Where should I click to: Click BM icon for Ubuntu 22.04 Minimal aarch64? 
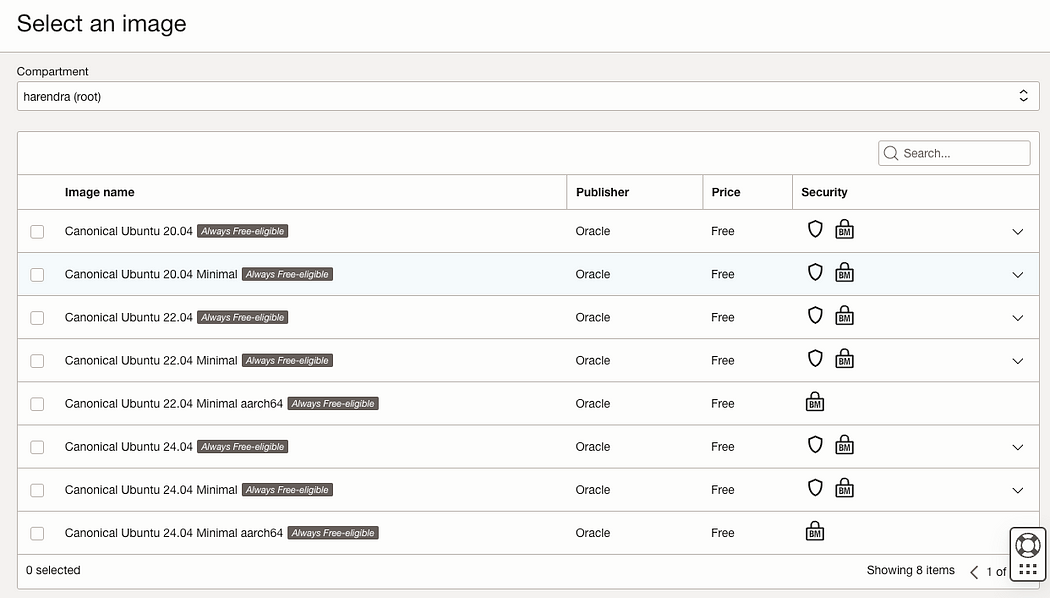815,402
